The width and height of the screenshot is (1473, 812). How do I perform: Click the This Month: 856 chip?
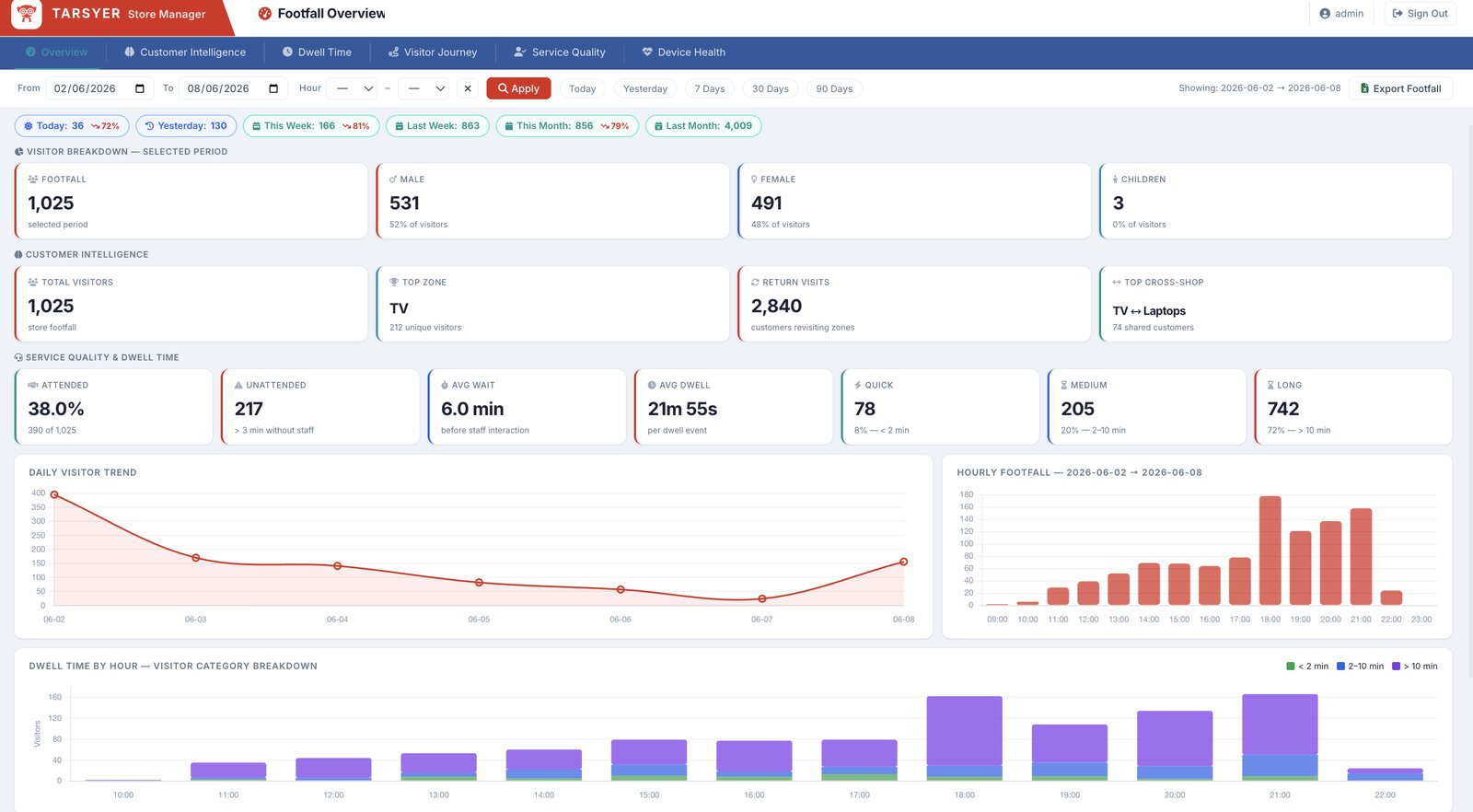(567, 126)
